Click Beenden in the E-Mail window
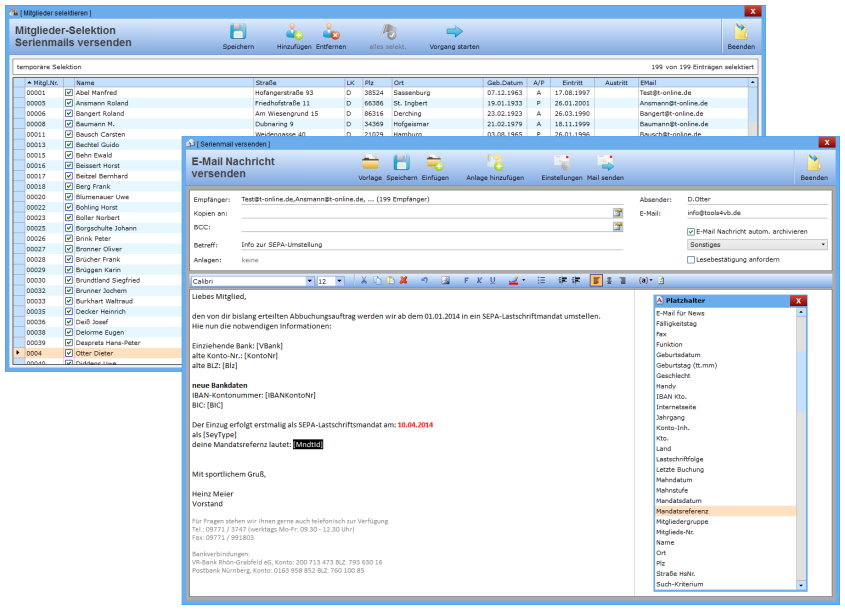The width and height of the screenshot is (845, 610). [813, 165]
